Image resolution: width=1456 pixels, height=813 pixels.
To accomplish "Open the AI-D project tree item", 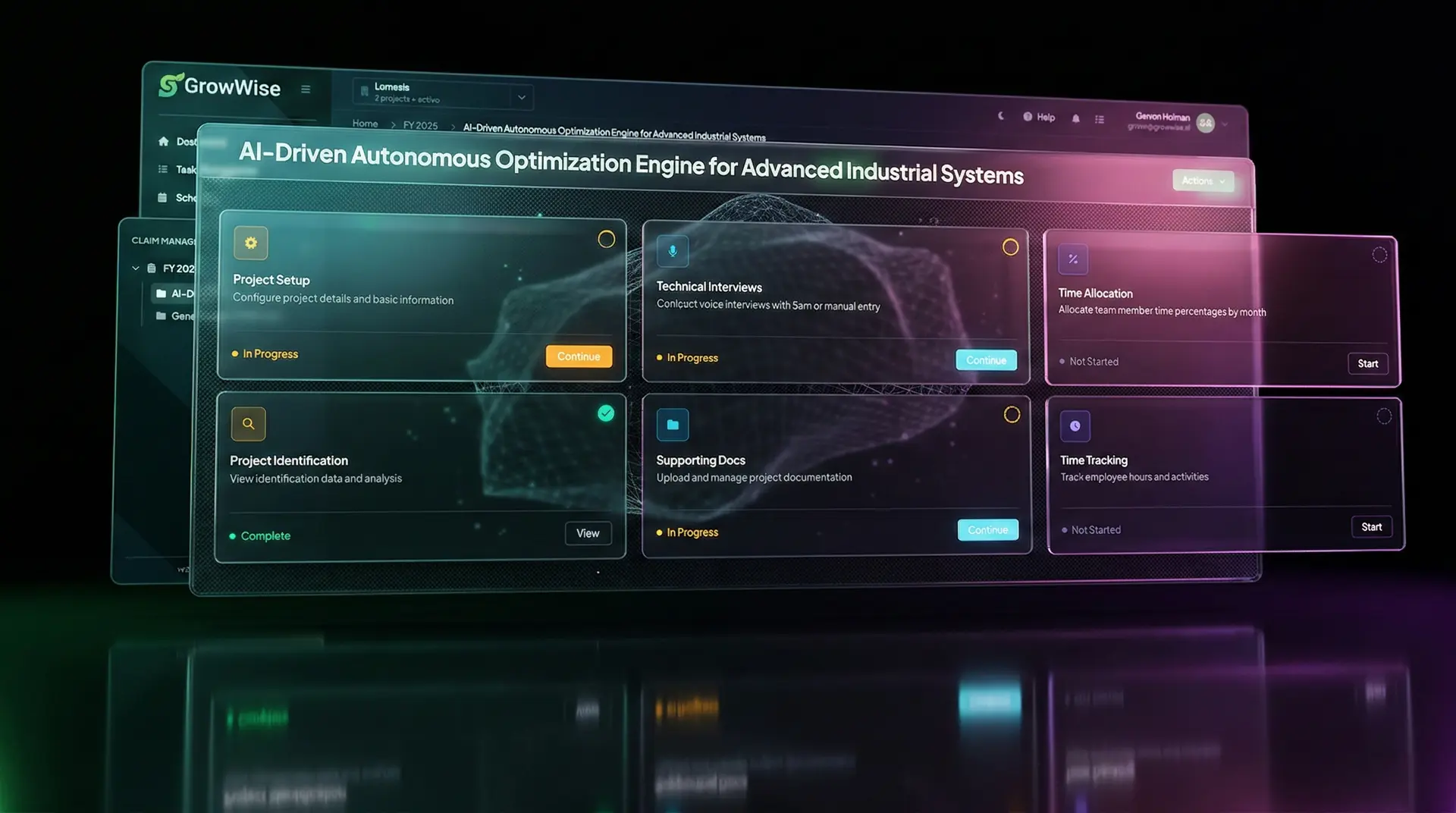I will pyautogui.click(x=175, y=293).
